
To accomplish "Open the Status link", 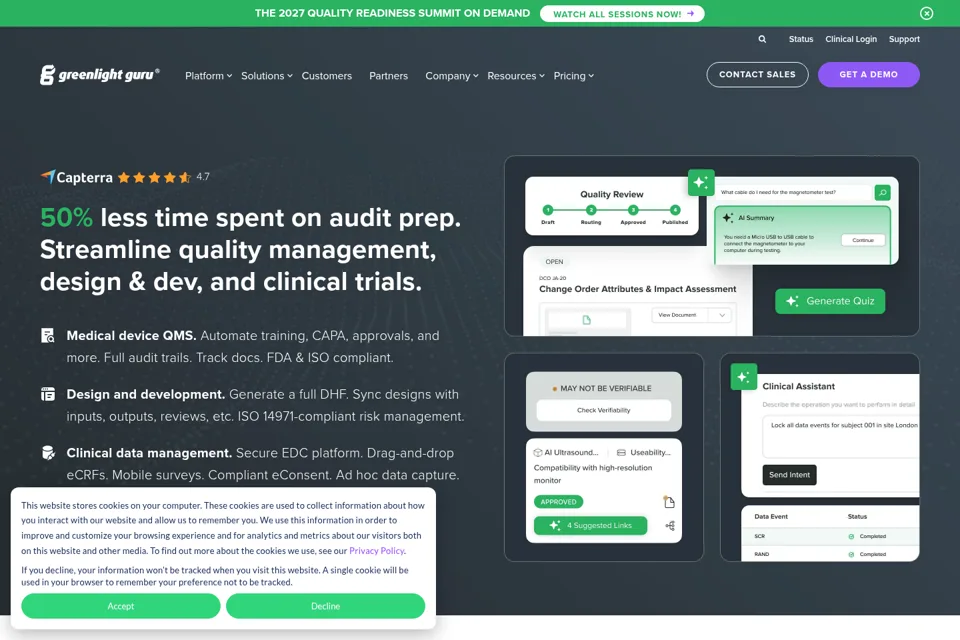I will (x=801, y=39).
